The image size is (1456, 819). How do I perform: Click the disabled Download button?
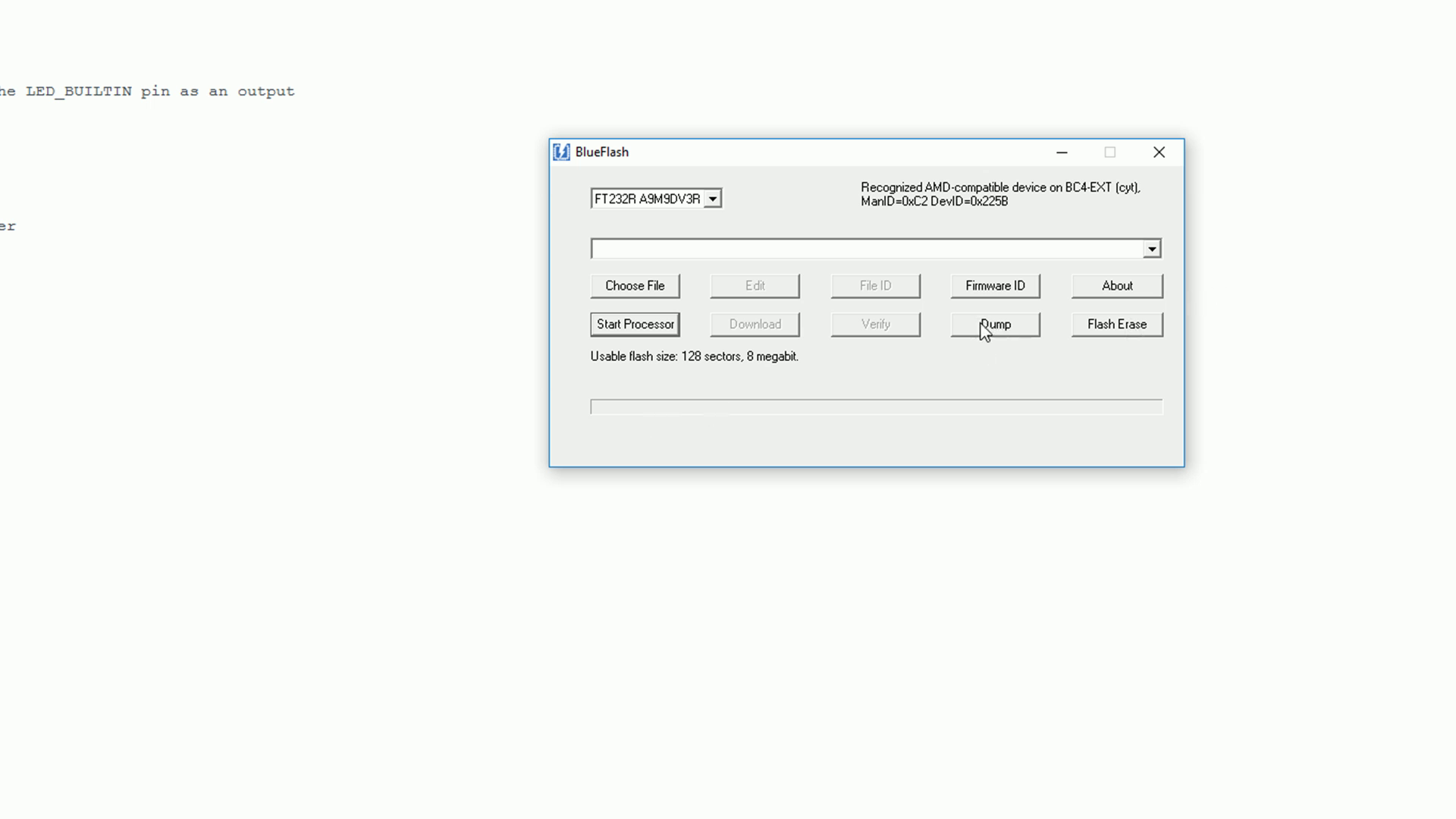755,324
